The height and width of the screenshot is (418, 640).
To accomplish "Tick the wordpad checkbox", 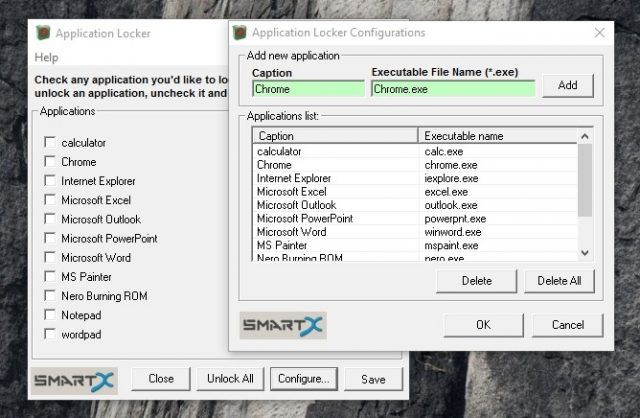I will (x=50, y=334).
